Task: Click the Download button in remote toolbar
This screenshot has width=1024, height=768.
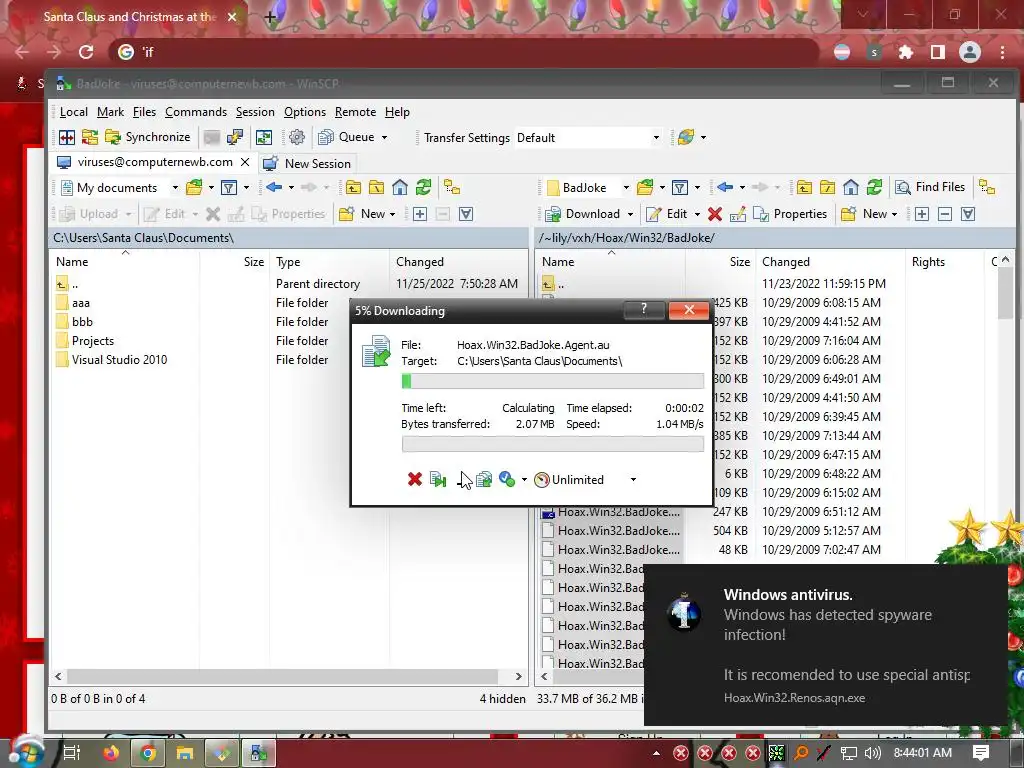Action: [583, 214]
